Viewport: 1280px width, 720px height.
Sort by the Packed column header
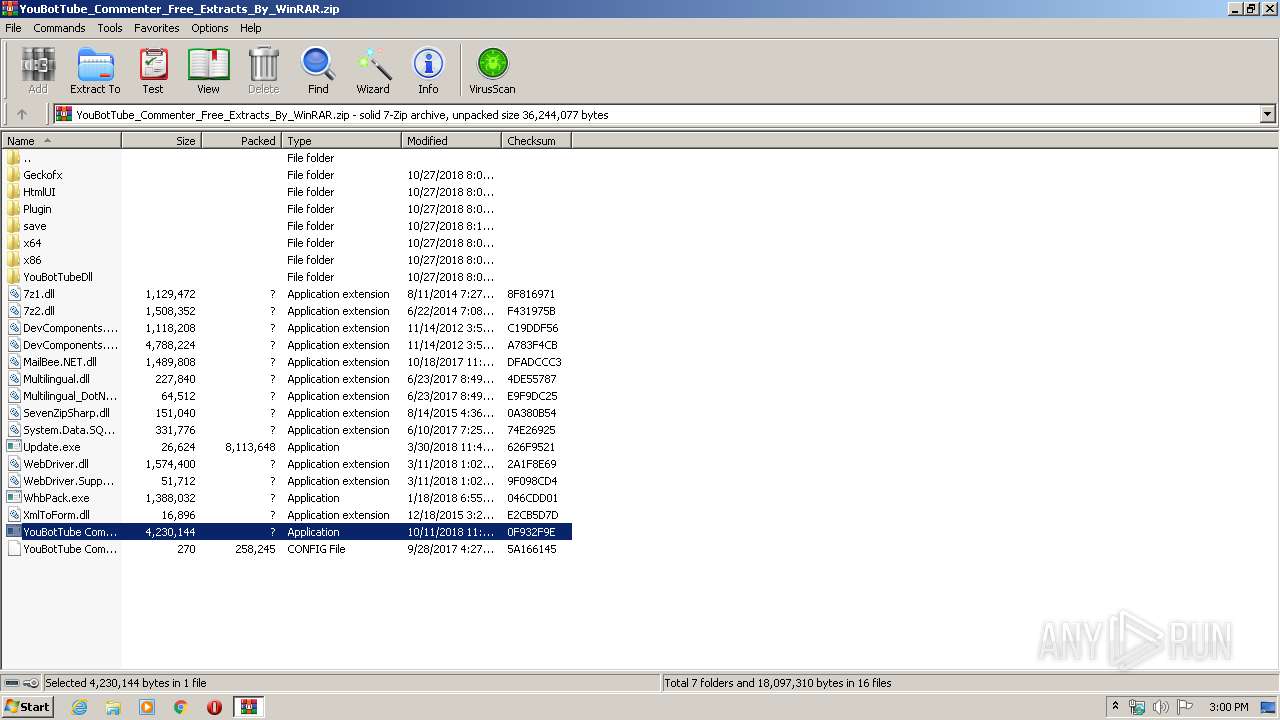242,141
